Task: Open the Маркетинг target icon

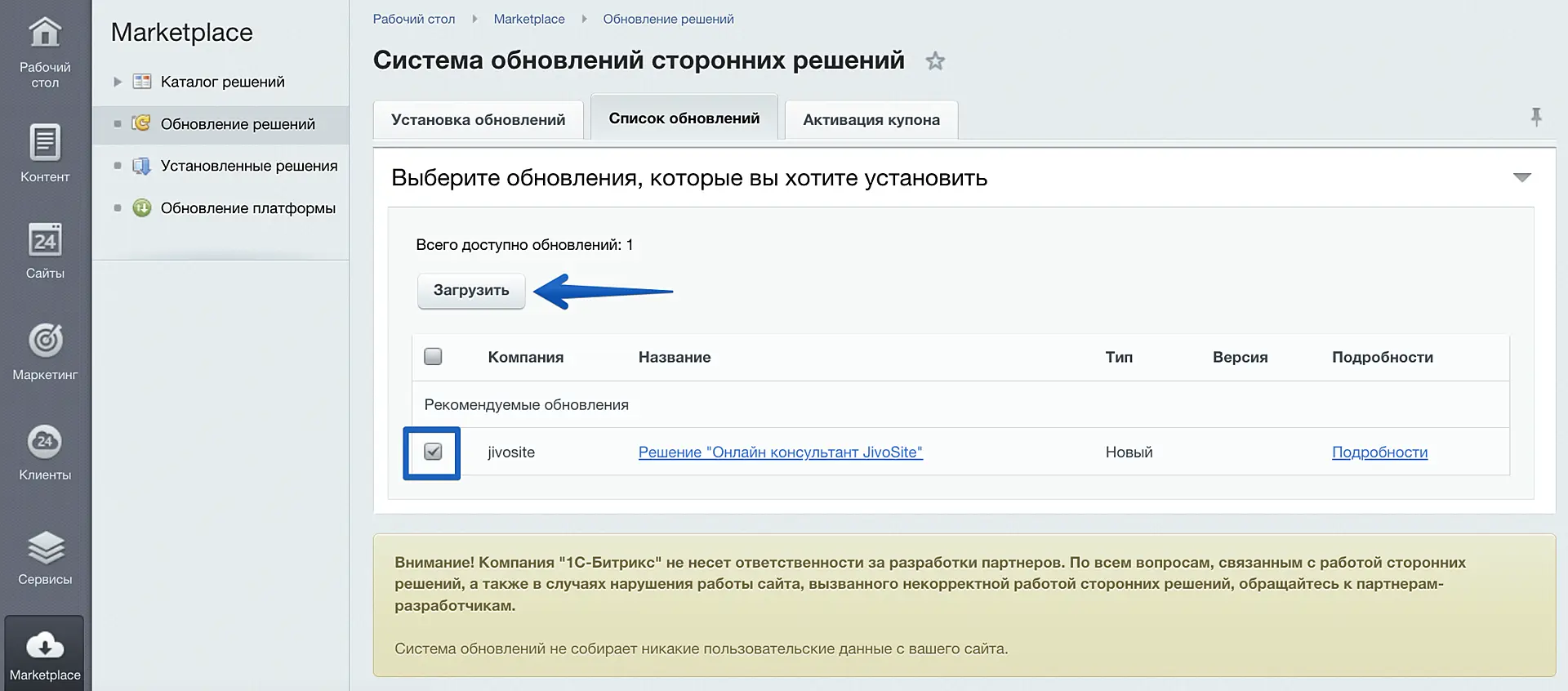Action: point(45,341)
